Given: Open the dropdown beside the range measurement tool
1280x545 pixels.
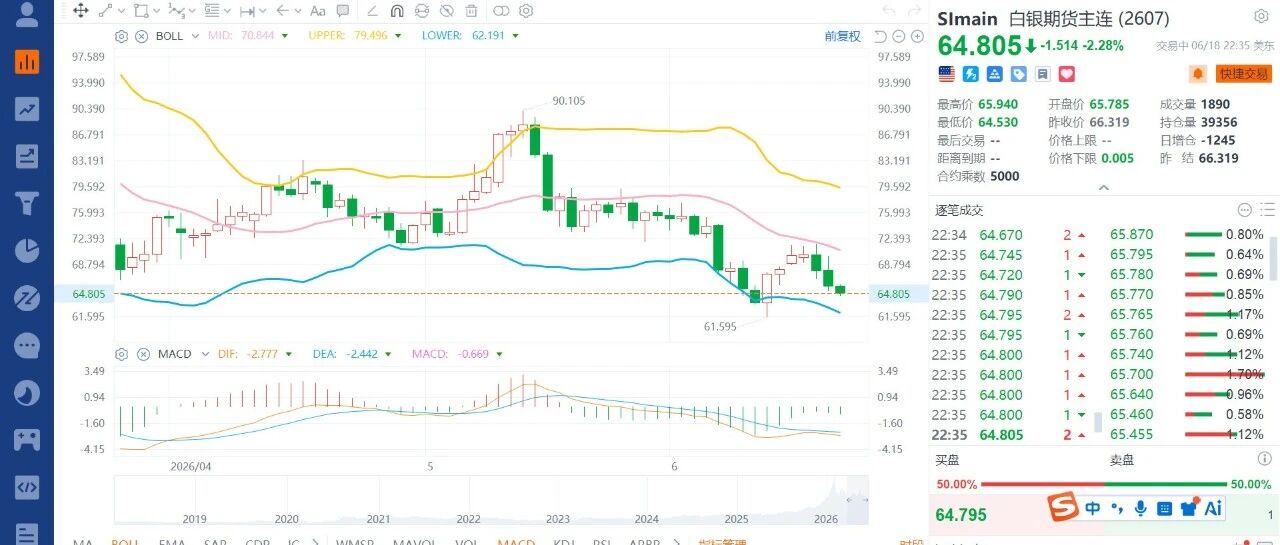Looking at the screenshot, I should (x=262, y=11).
